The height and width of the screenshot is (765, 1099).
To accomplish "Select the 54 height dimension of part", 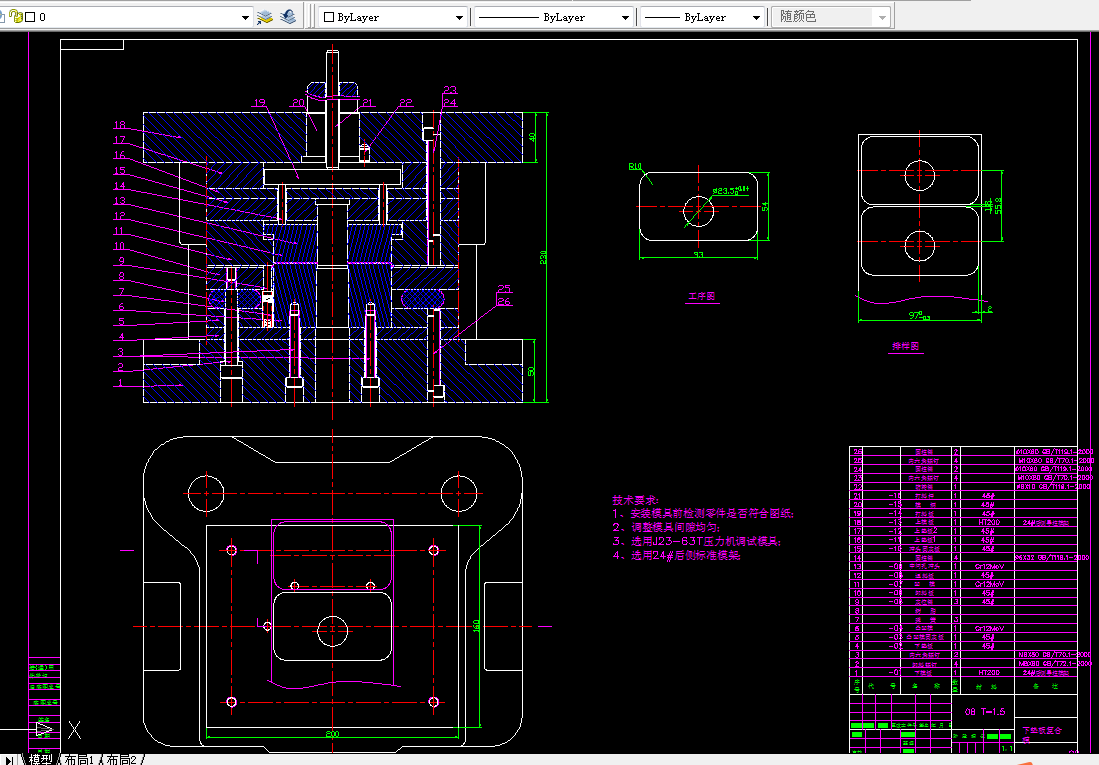I will (x=765, y=207).
